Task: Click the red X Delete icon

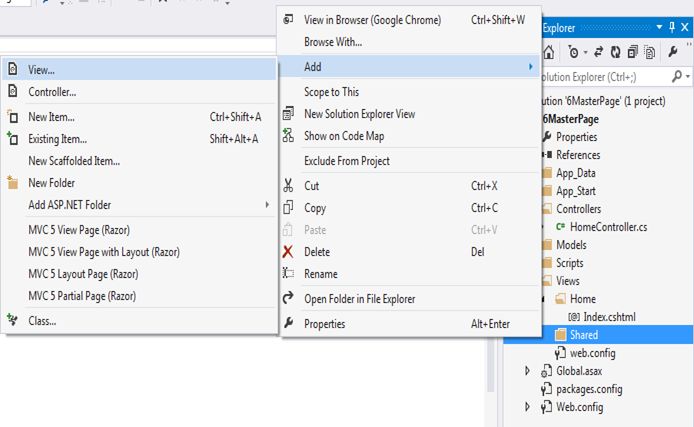Action: [x=288, y=252]
